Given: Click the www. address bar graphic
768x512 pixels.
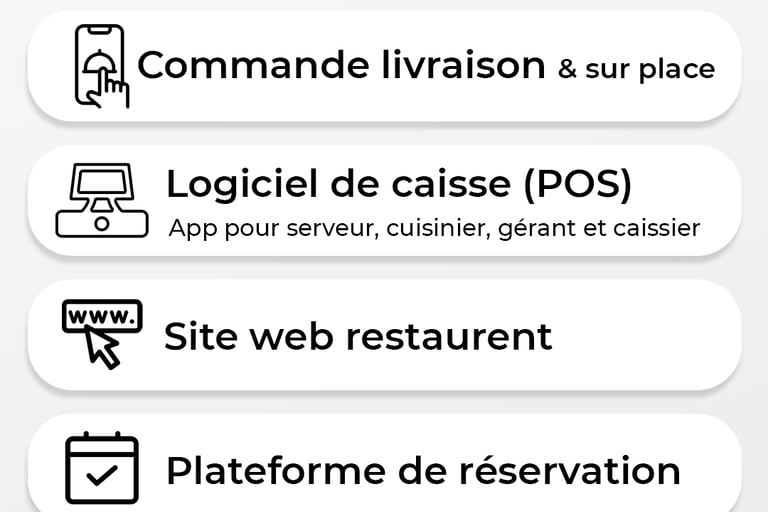Looking at the screenshot, I should click(102, 316).
